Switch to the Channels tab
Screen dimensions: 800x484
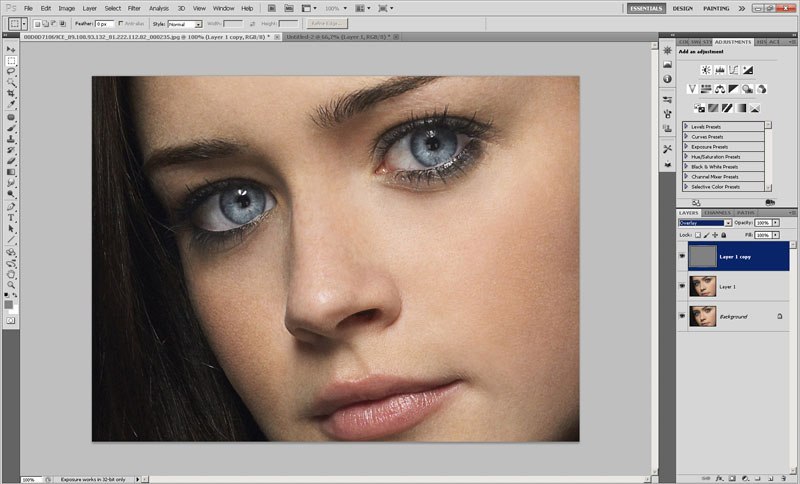[x=717, y=212]
